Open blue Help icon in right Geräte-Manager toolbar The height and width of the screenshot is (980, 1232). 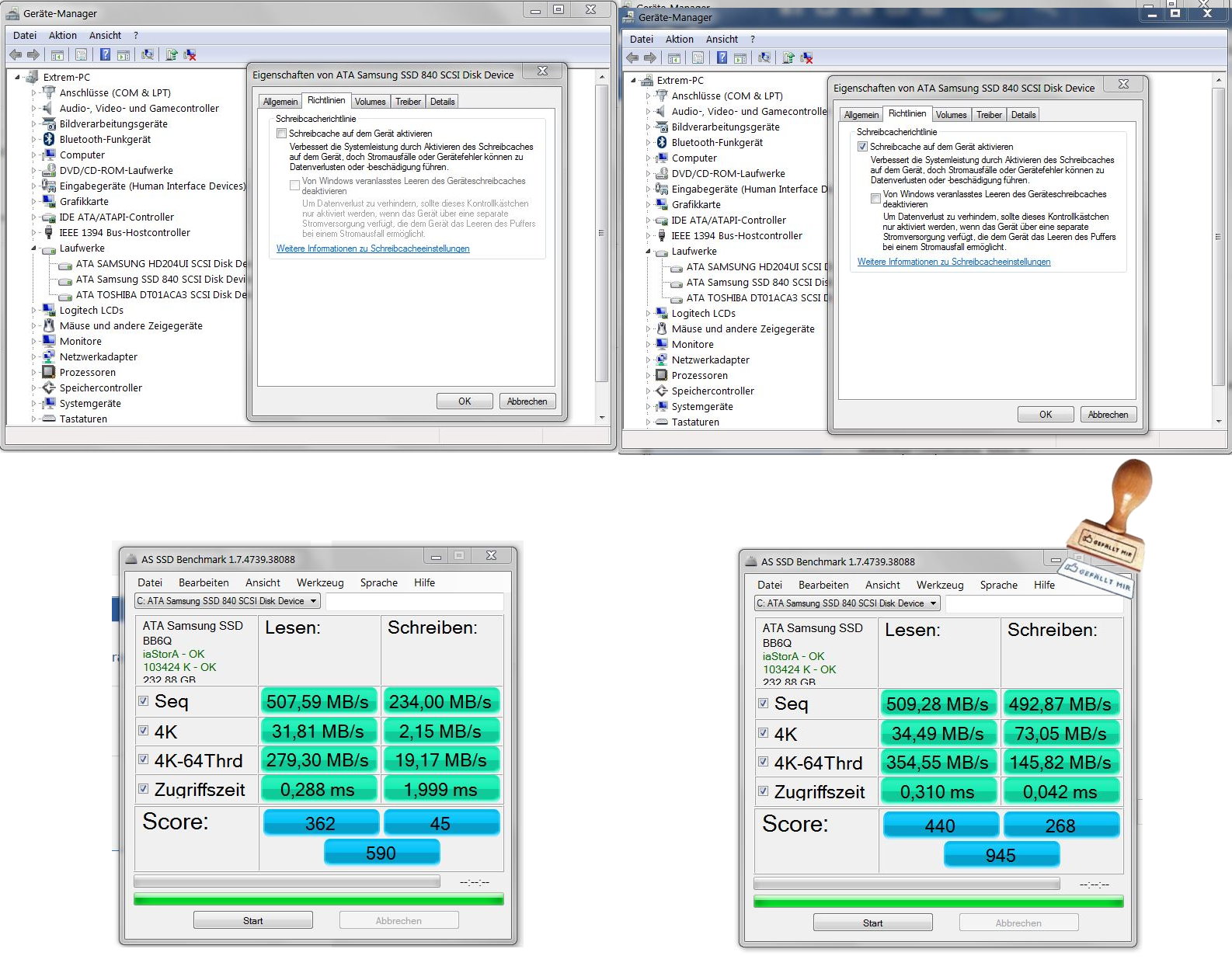click(x=722, y=57)
